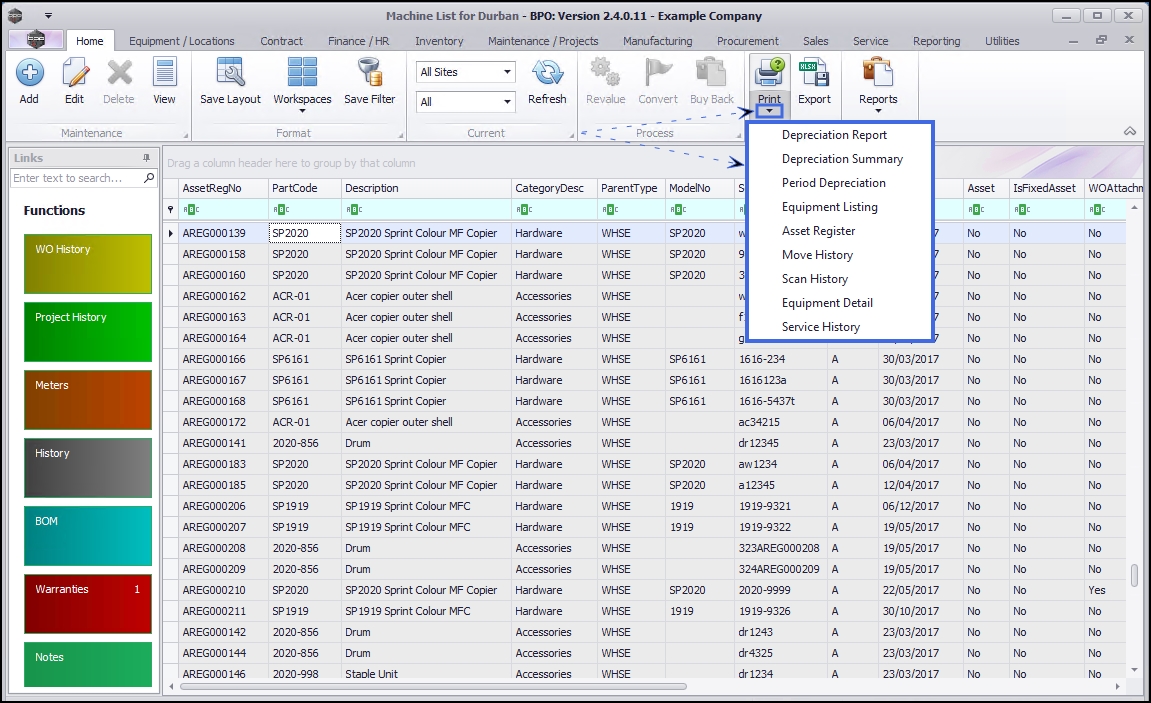
Task: Click the Links search text field
Action: click(77, 178)
